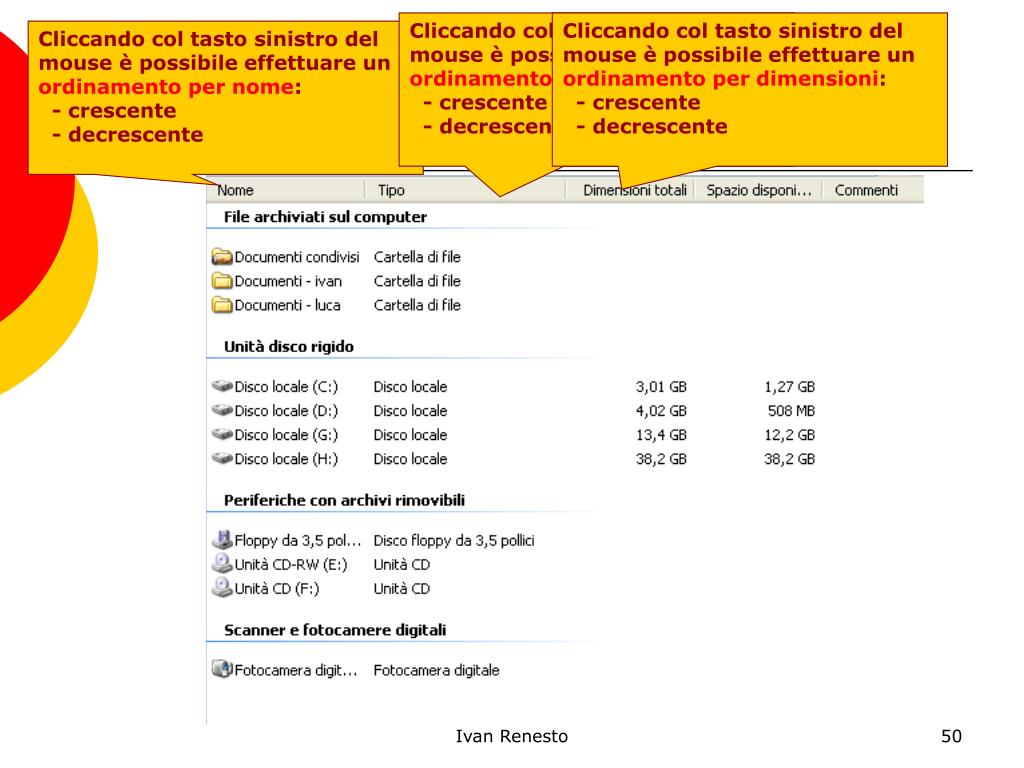This screenshot has height=768, width=1024.
Task: Click the 'File archiviati sul computer' group heading
Action: pyautogui.click(x=325, y=217)
